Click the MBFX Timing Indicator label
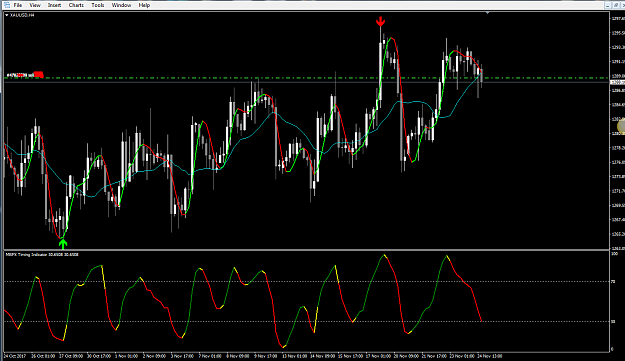The image size is (625, 361). (x=42, y=254)
